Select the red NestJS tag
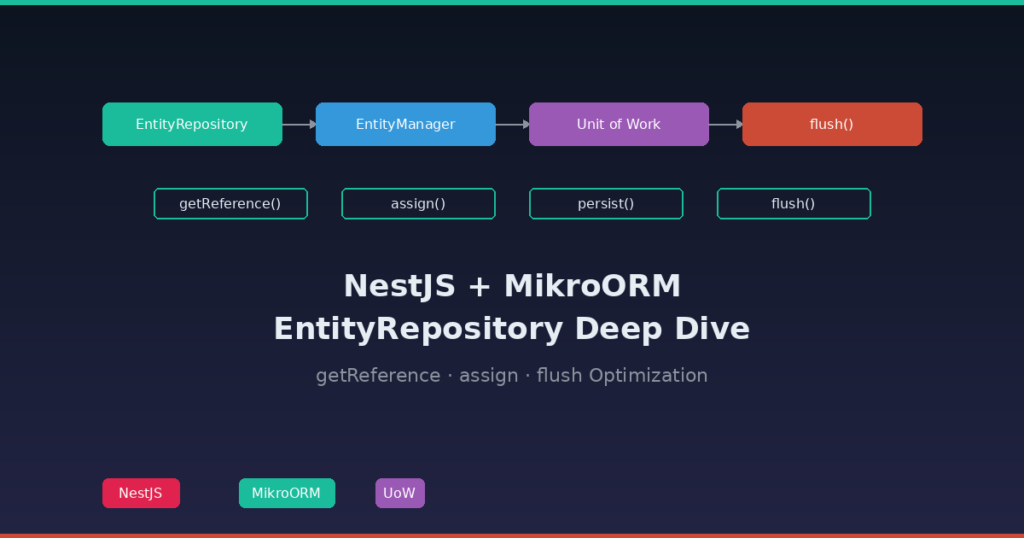 [x=141, y=493]
